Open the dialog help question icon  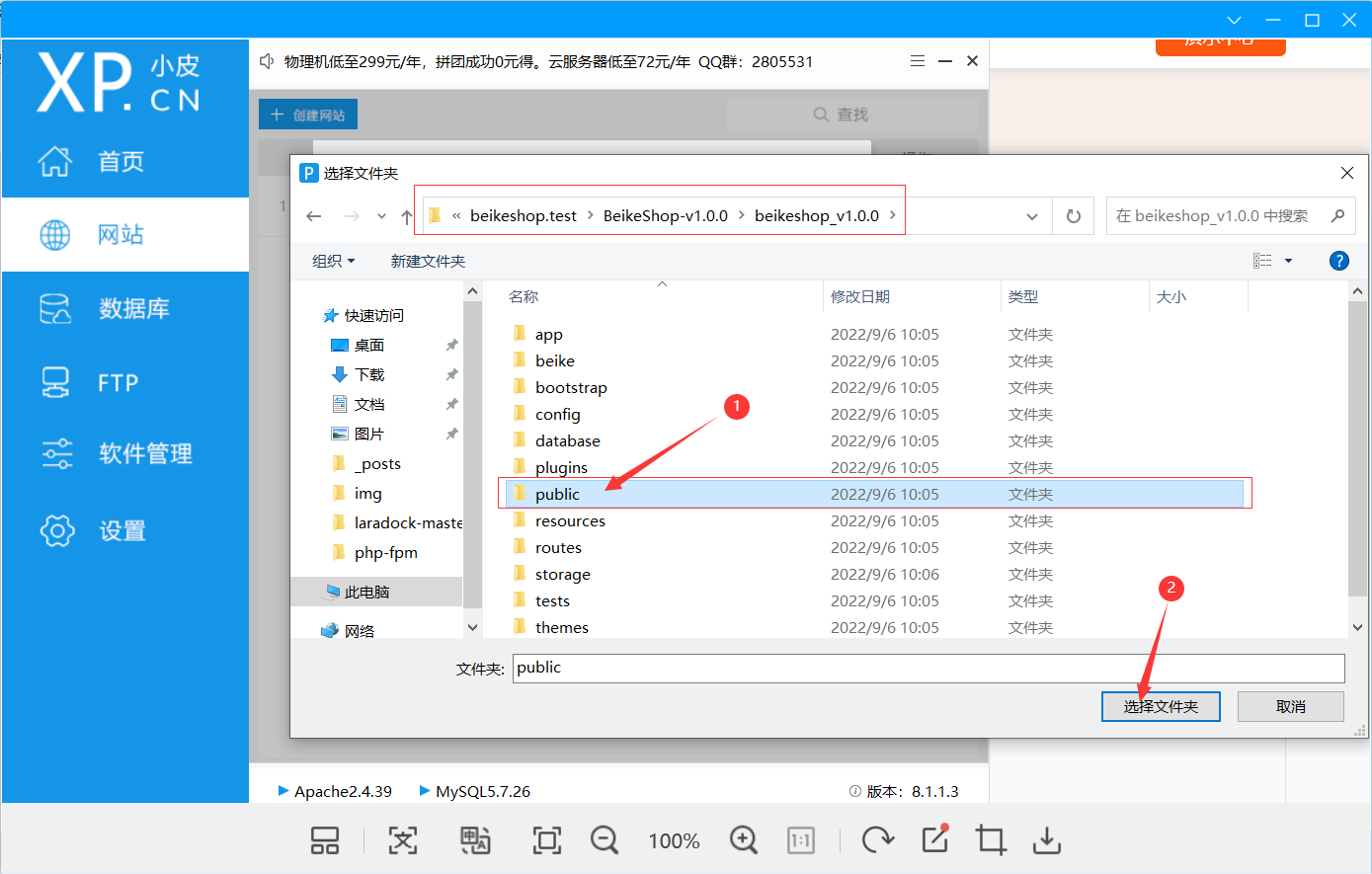coord(1339,261)
